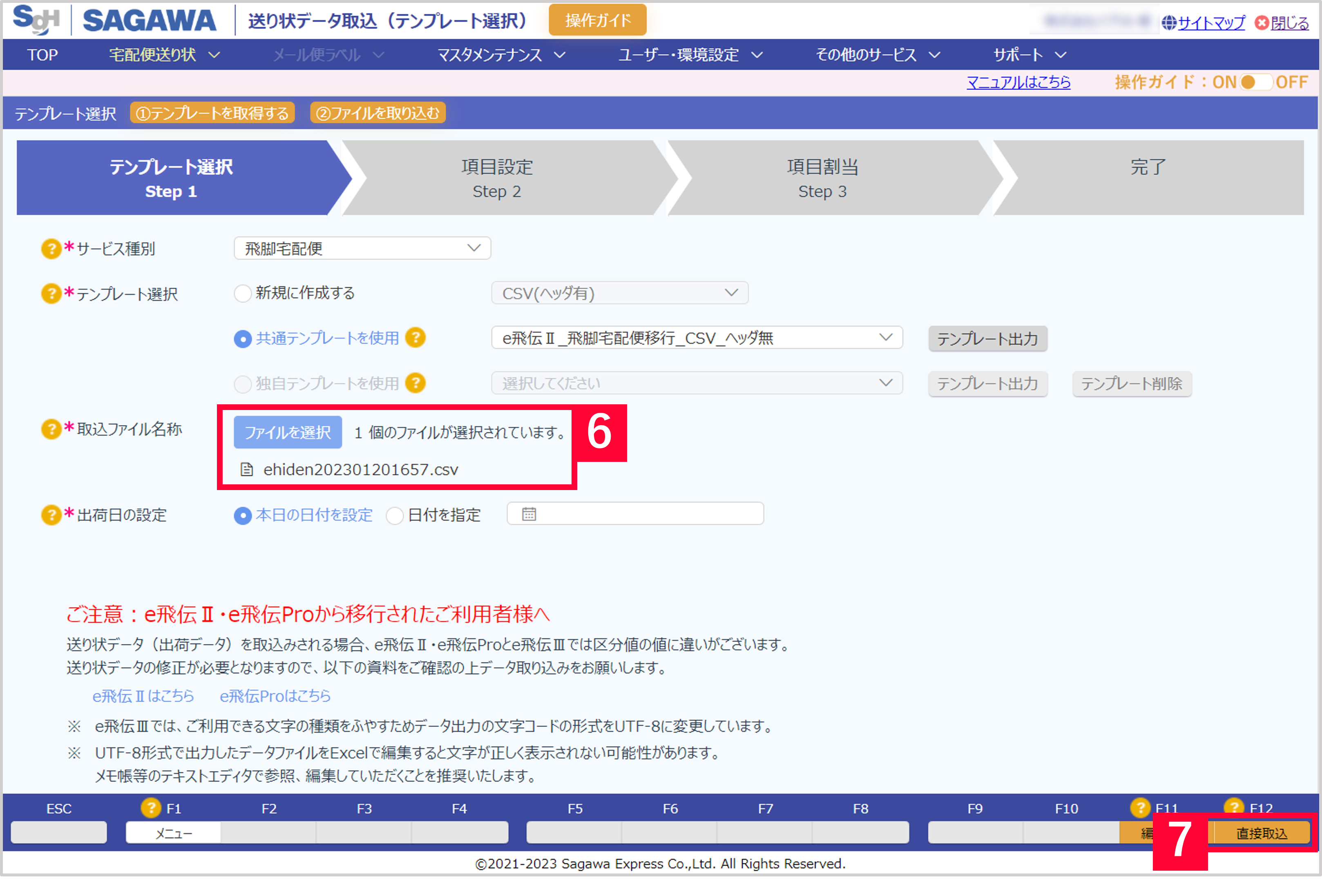Click the メニュー F1 button
Screen dimensions: 1322x896
(174, 833)
